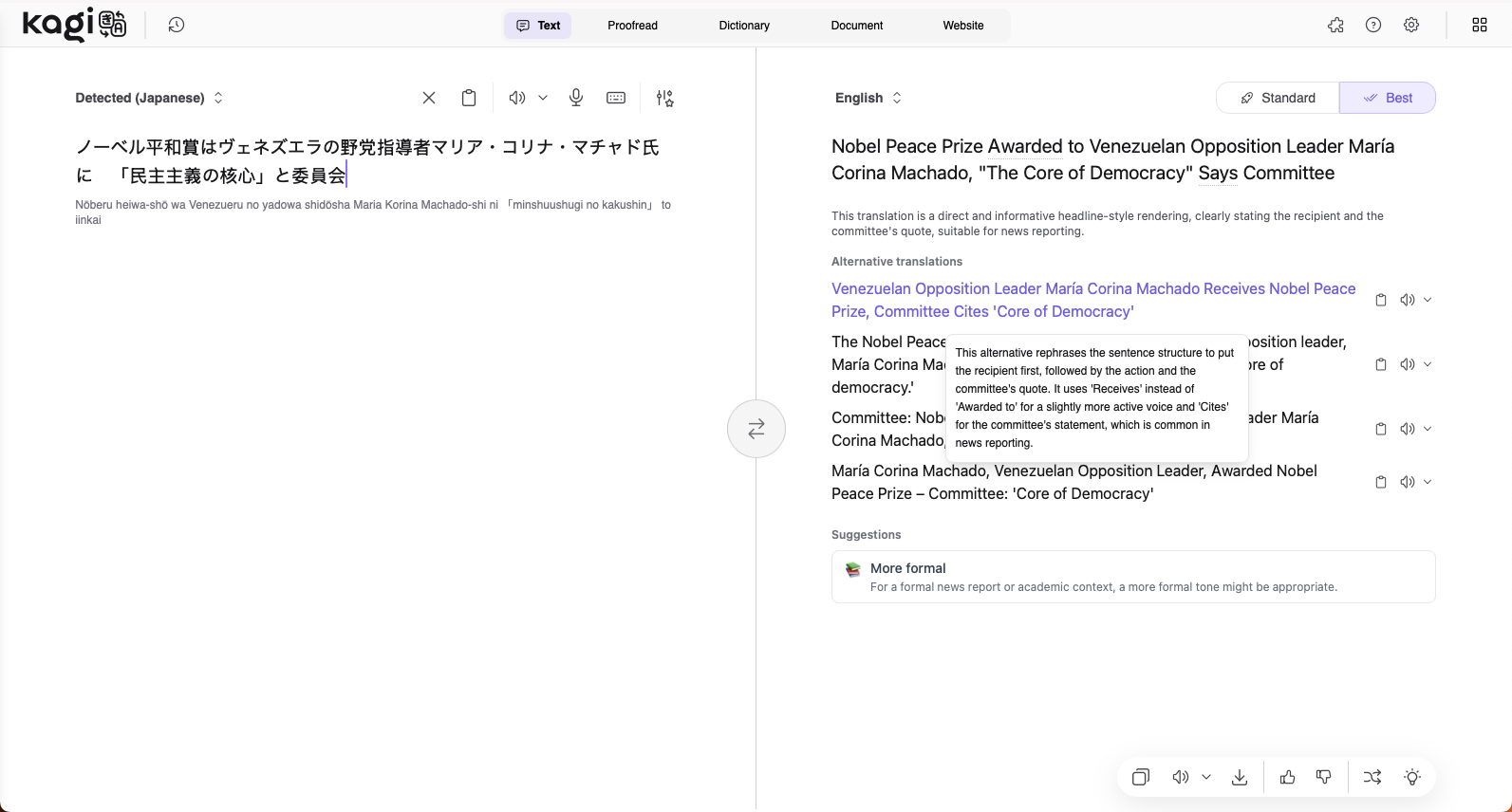Select the 'This translation is a direct' explanation text

pos(1108,223)
